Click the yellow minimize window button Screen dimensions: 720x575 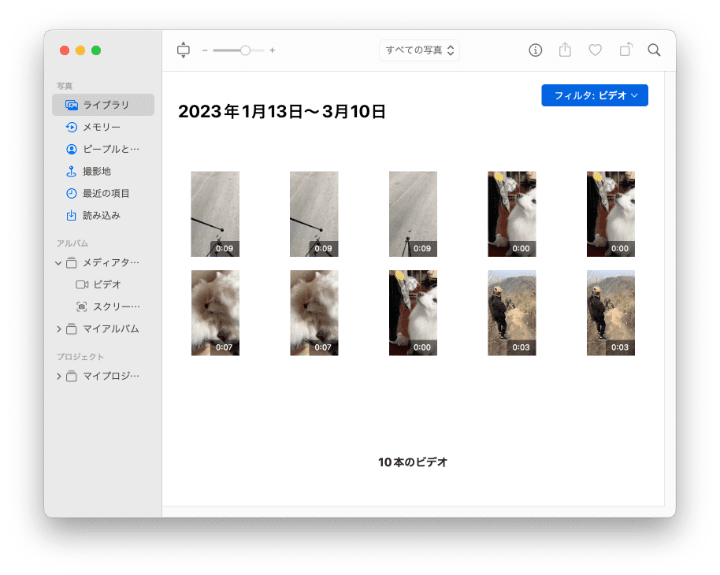coord(80,51)
